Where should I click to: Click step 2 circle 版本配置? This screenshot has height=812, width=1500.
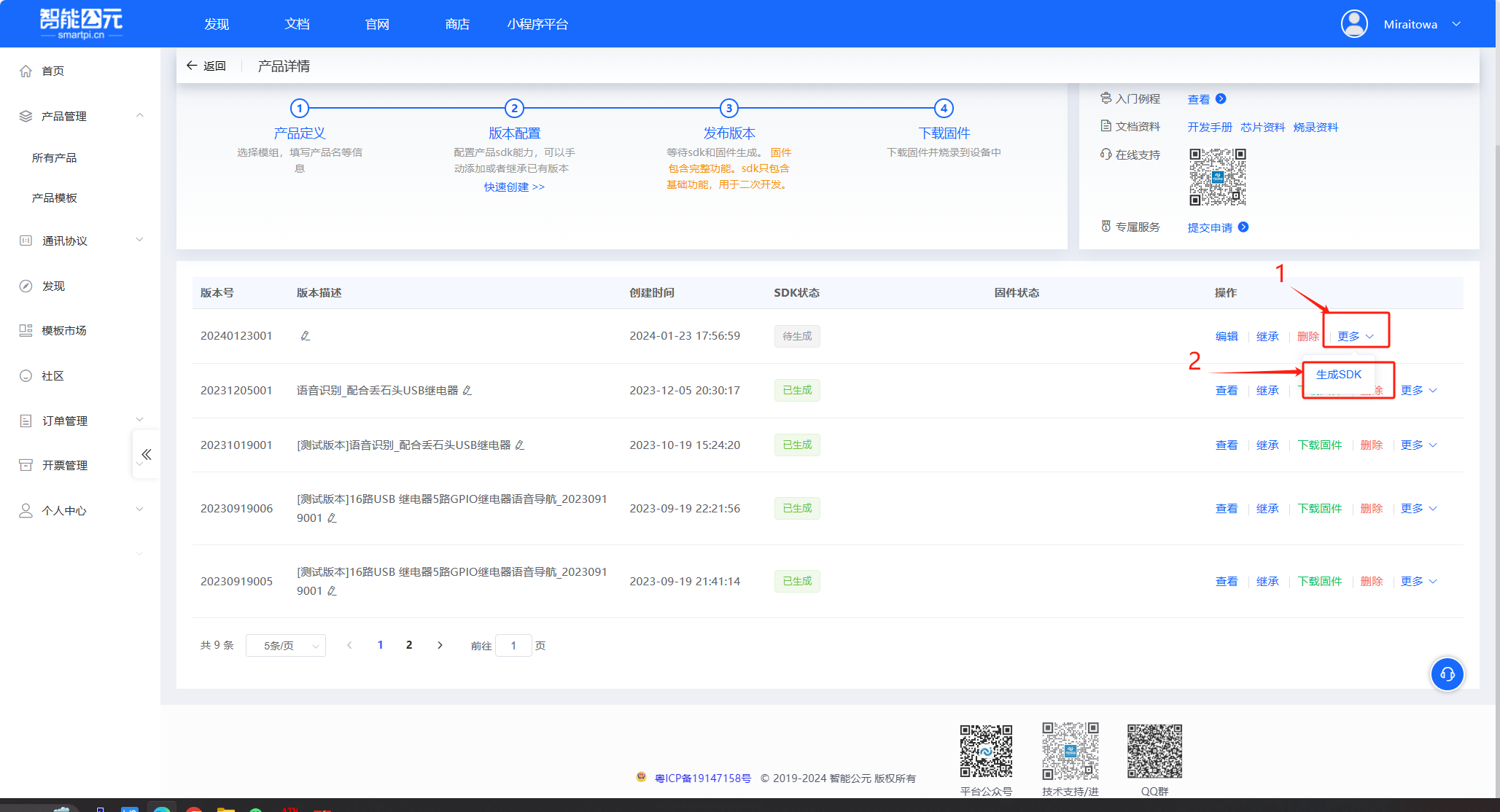pos(514,108)
